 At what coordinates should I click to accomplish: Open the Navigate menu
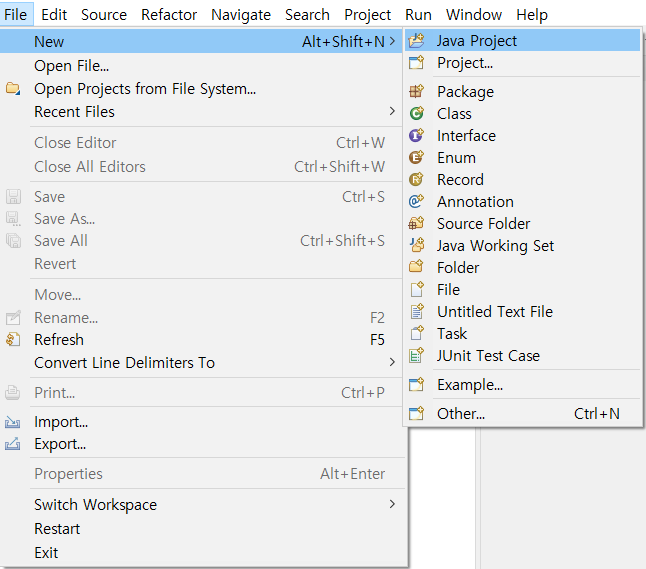tap(241, 14)
